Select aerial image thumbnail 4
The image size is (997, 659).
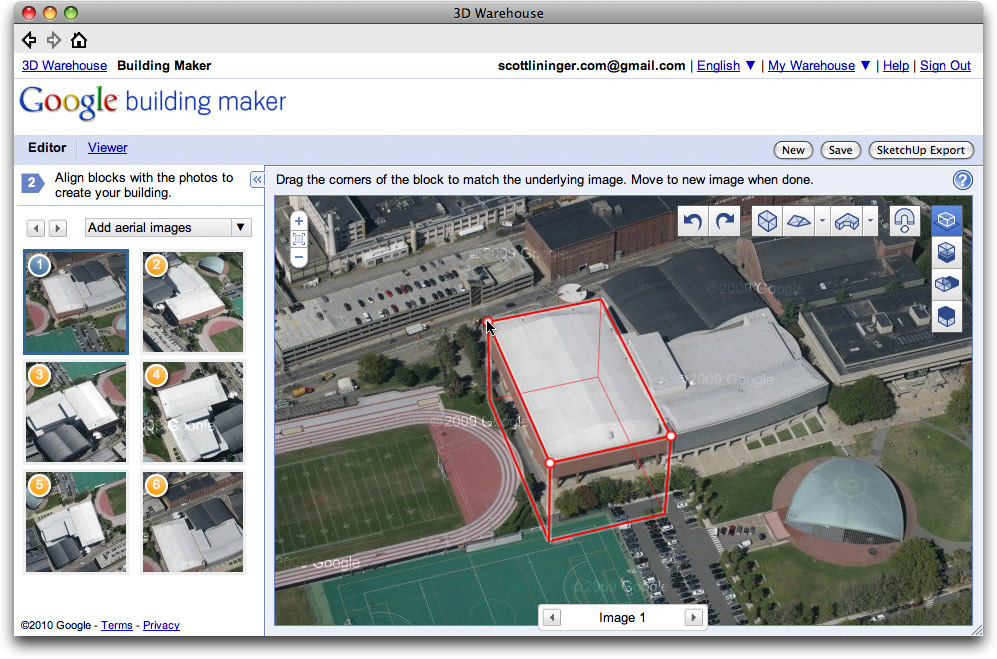coord(193,412)
